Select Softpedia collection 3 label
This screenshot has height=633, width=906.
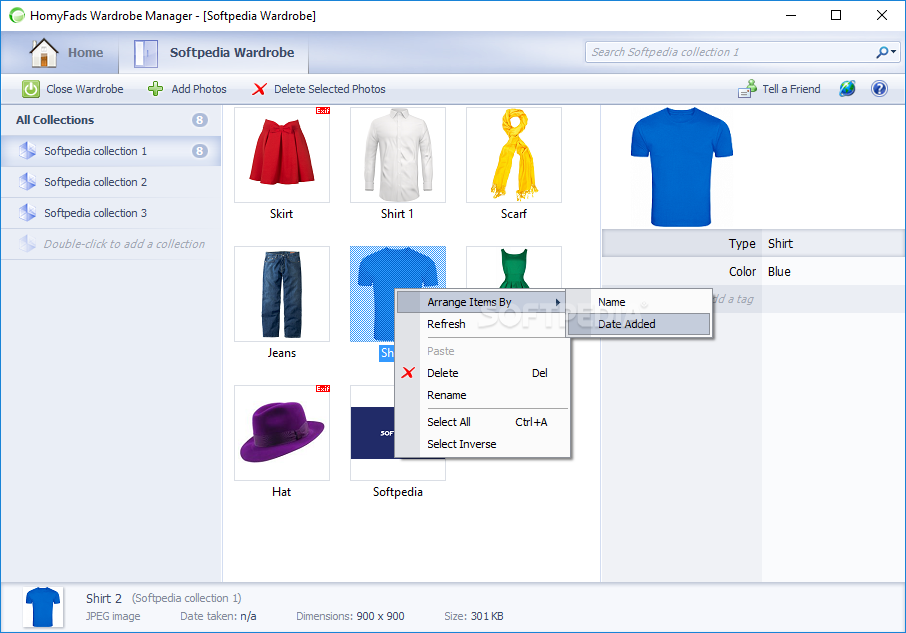95,213
